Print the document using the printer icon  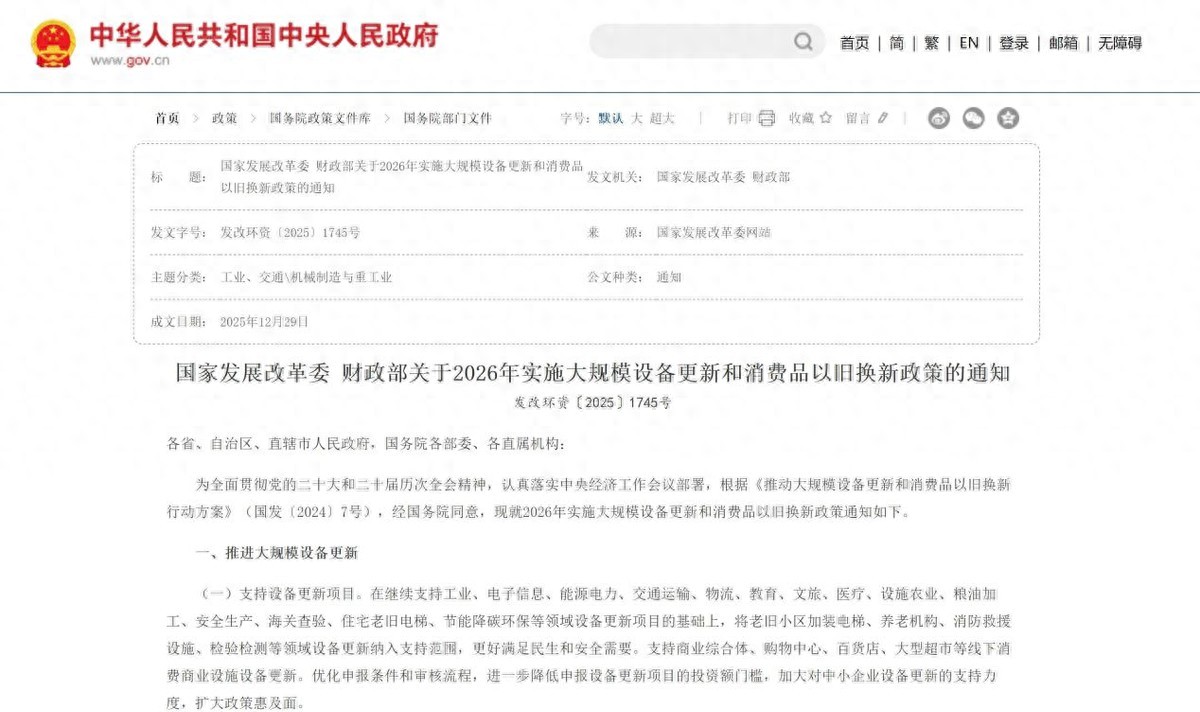[x=764, y=117]
